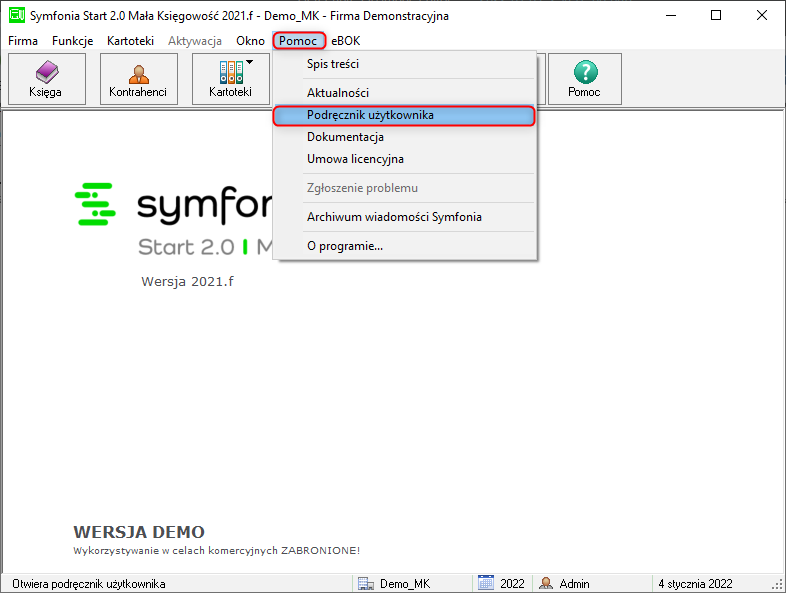
Task: Open the Firma menu
Action: pos(23,41)
